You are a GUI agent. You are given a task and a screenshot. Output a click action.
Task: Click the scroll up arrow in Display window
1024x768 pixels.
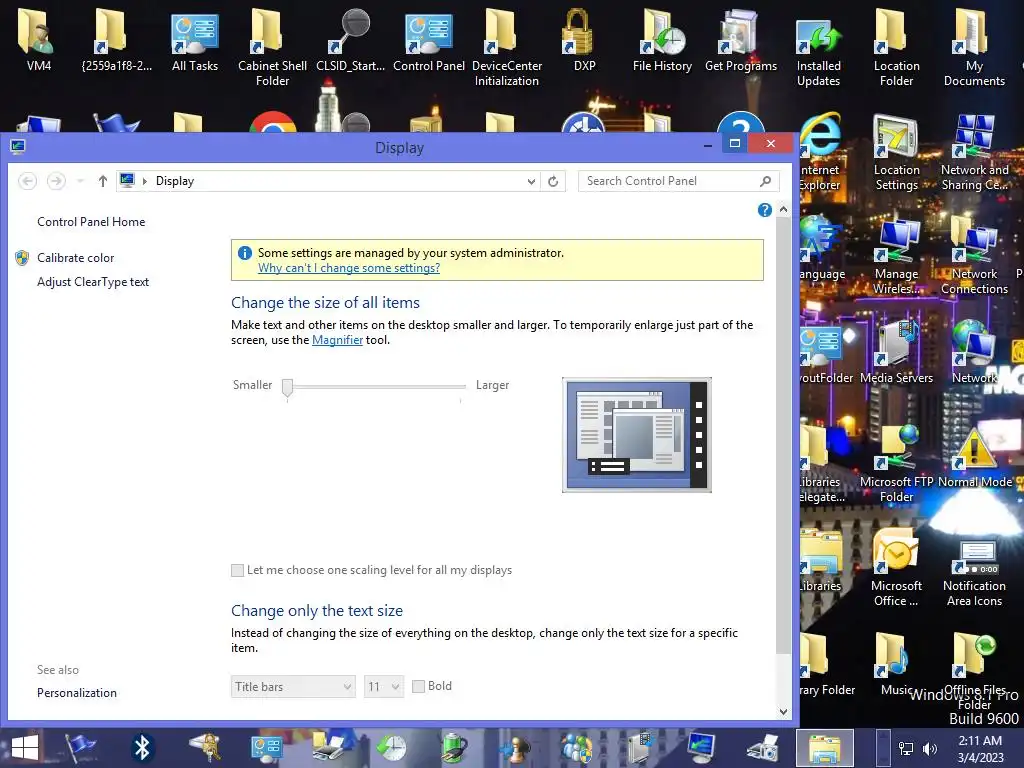783,210
